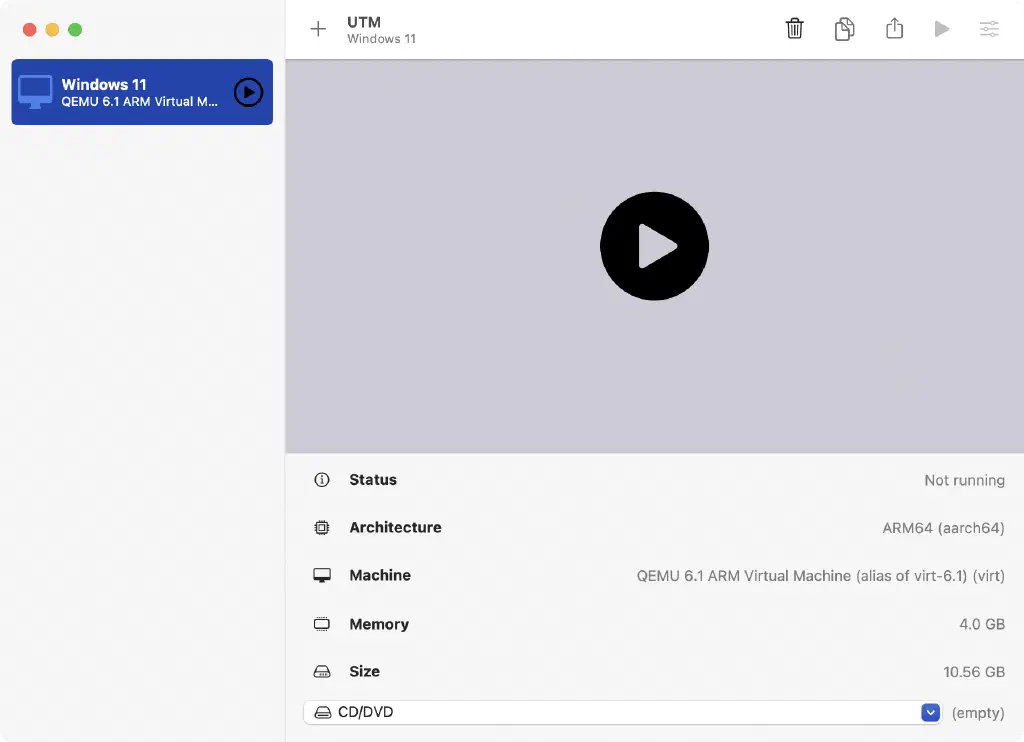
Task: Close the UTM window with the red button
Action: pyautogui.click(x=29, y=30)
